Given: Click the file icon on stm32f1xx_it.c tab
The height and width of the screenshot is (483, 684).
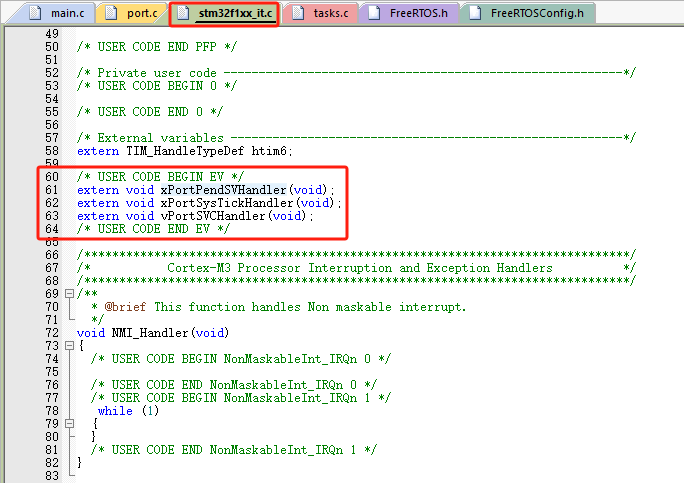Looking at the screenshot, I should [x=183, y=13].
